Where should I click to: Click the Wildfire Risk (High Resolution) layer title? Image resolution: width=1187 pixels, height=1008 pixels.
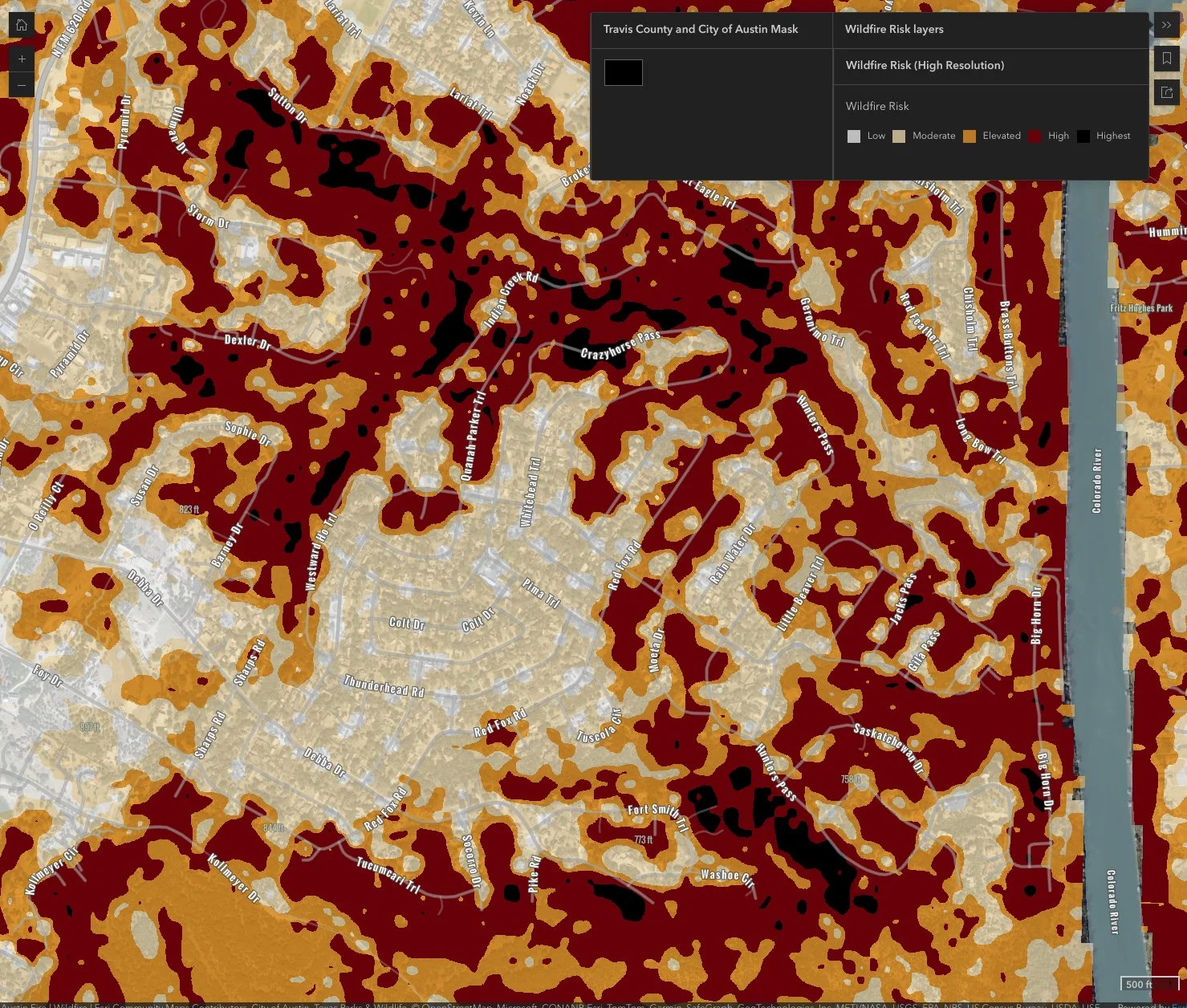click(x=925, y=65)
